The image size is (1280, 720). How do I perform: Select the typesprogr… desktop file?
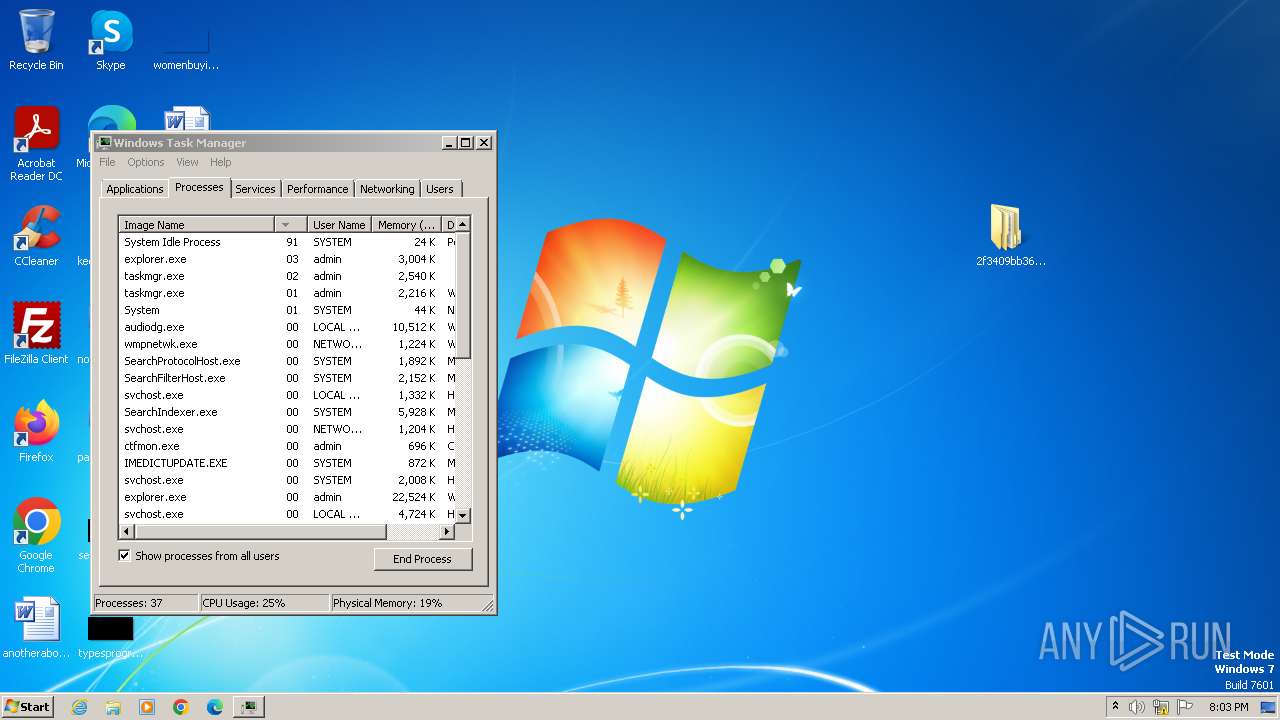pos(110,636)
